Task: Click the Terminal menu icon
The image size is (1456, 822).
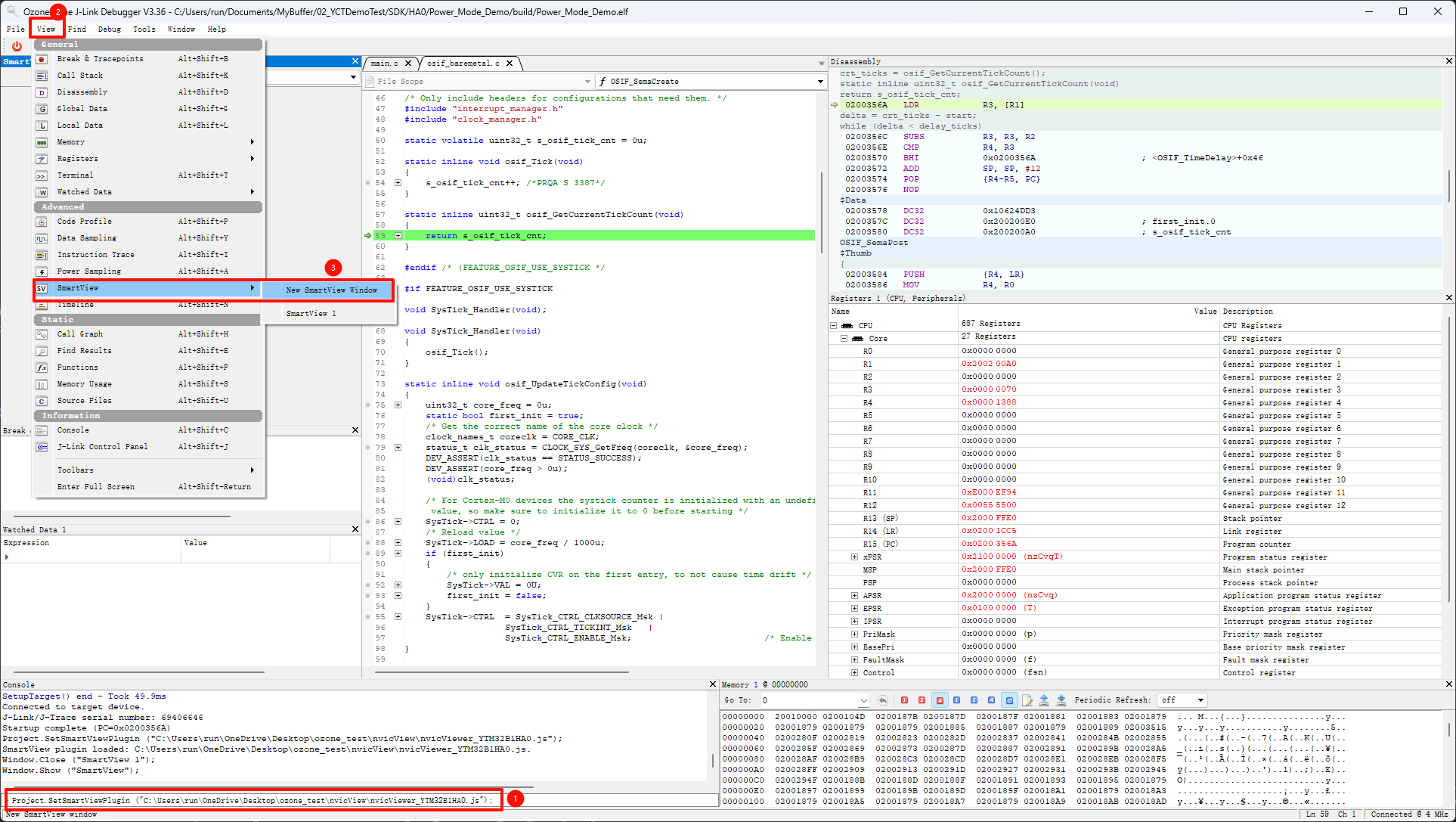Action: click(x=42, y=175)
